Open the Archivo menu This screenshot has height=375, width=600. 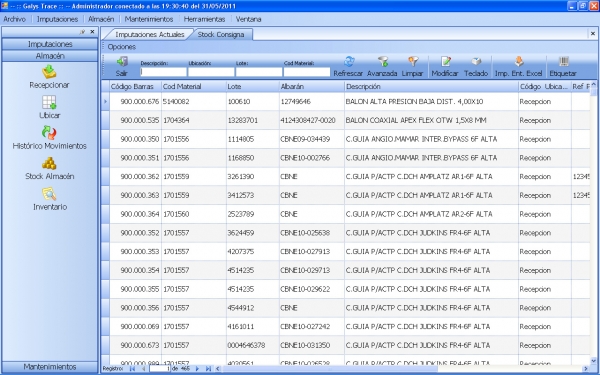(15, 19)
